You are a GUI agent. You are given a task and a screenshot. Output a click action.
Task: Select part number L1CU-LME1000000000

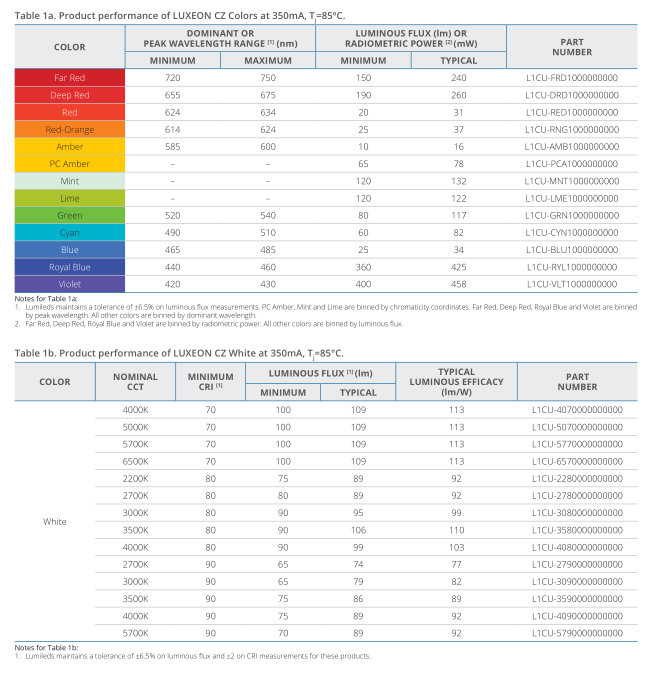(x=572, y=198)
